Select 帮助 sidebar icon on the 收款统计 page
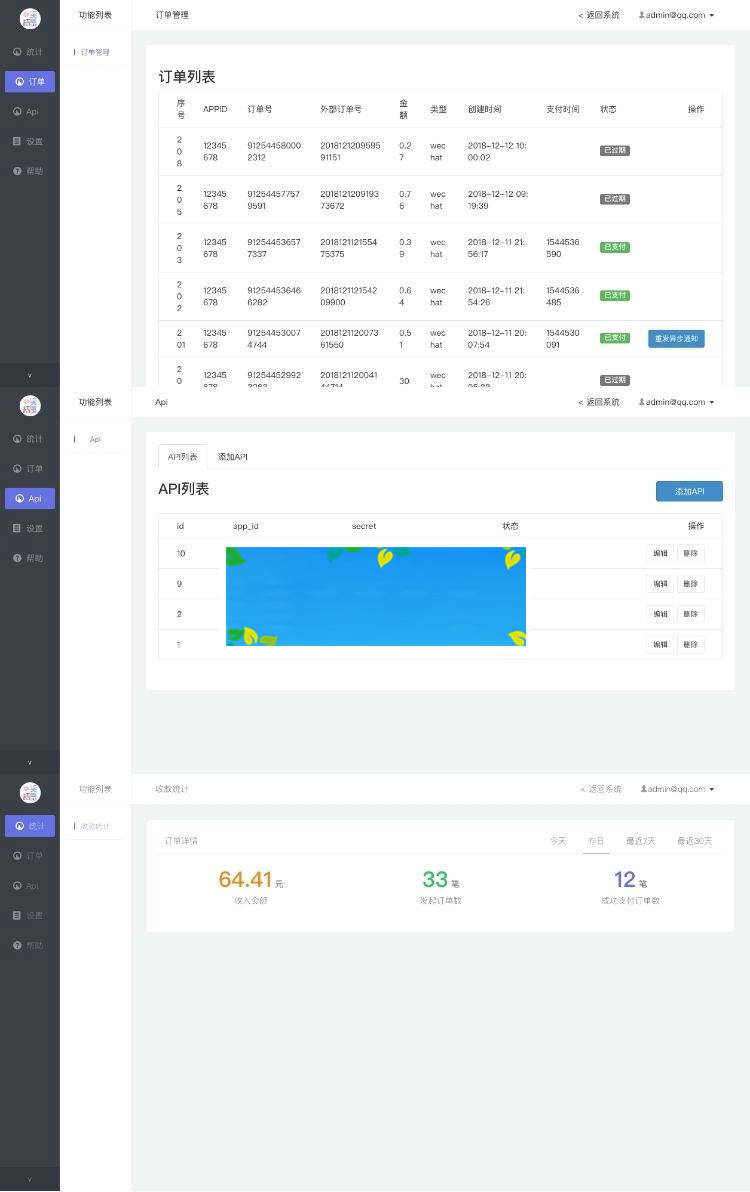Image resolution: width=750 pixels, height=1192 pixels. 17,946
